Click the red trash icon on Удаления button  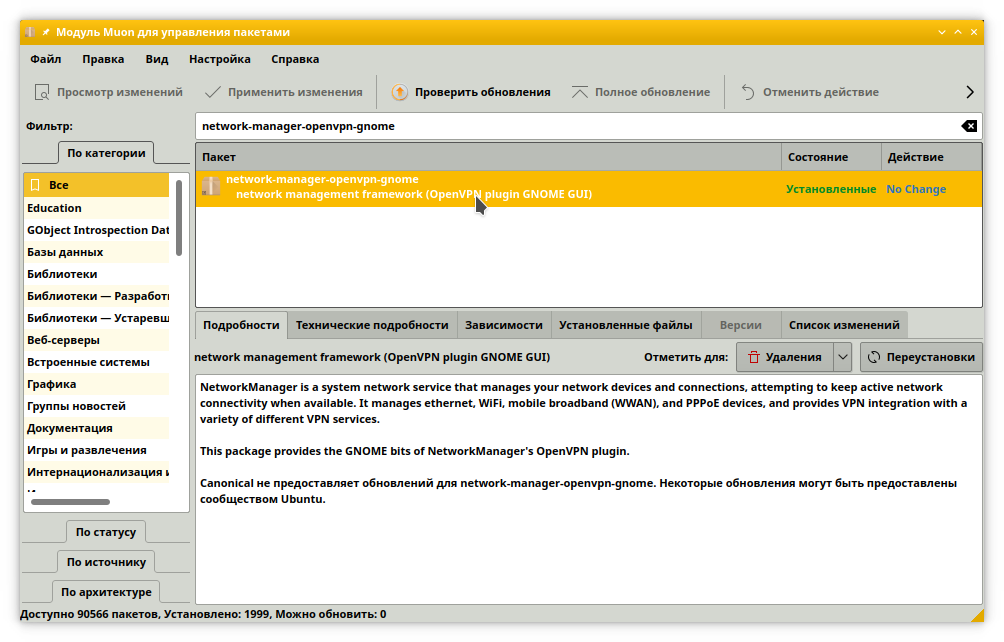754,357
